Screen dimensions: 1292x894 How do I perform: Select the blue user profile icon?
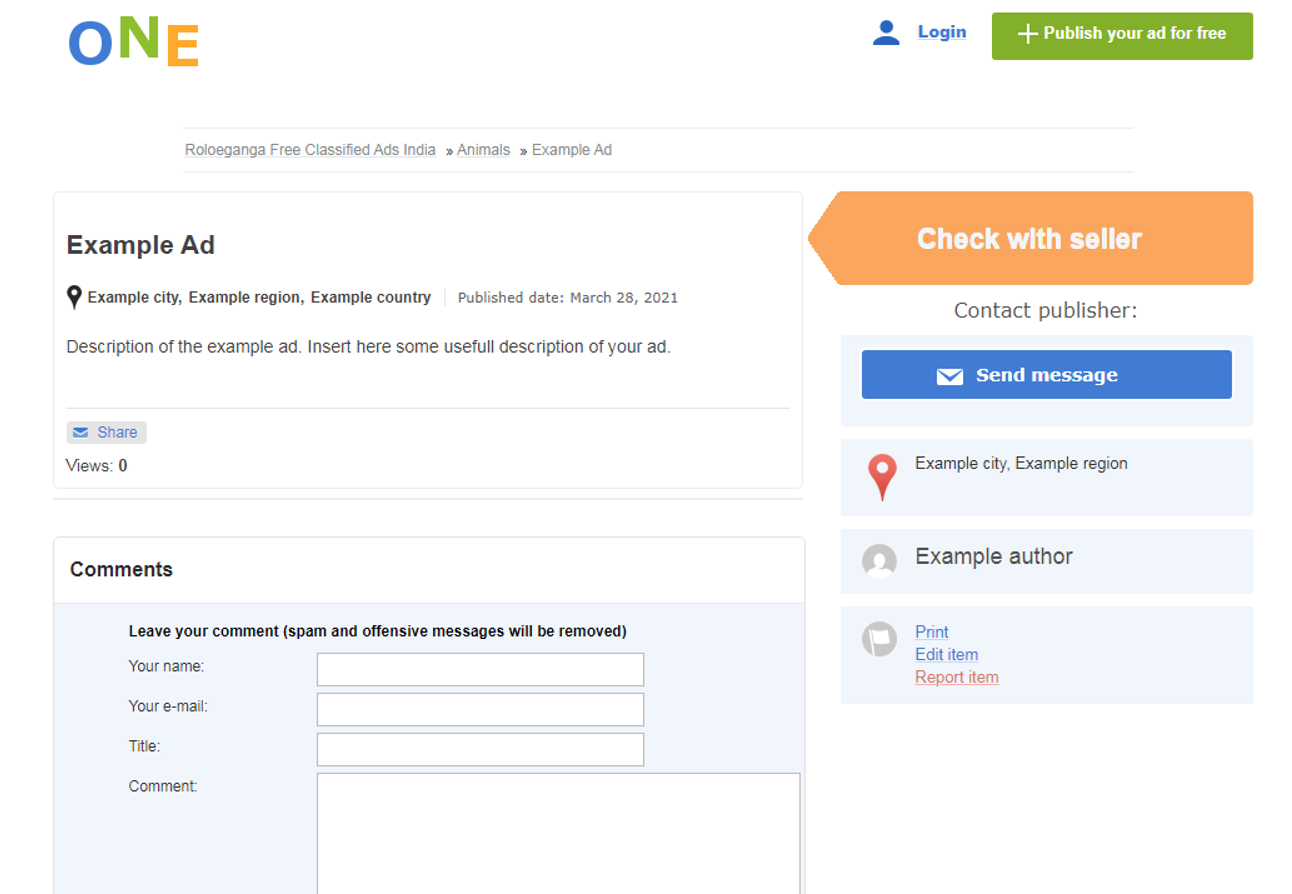click(x=886, y=32)
